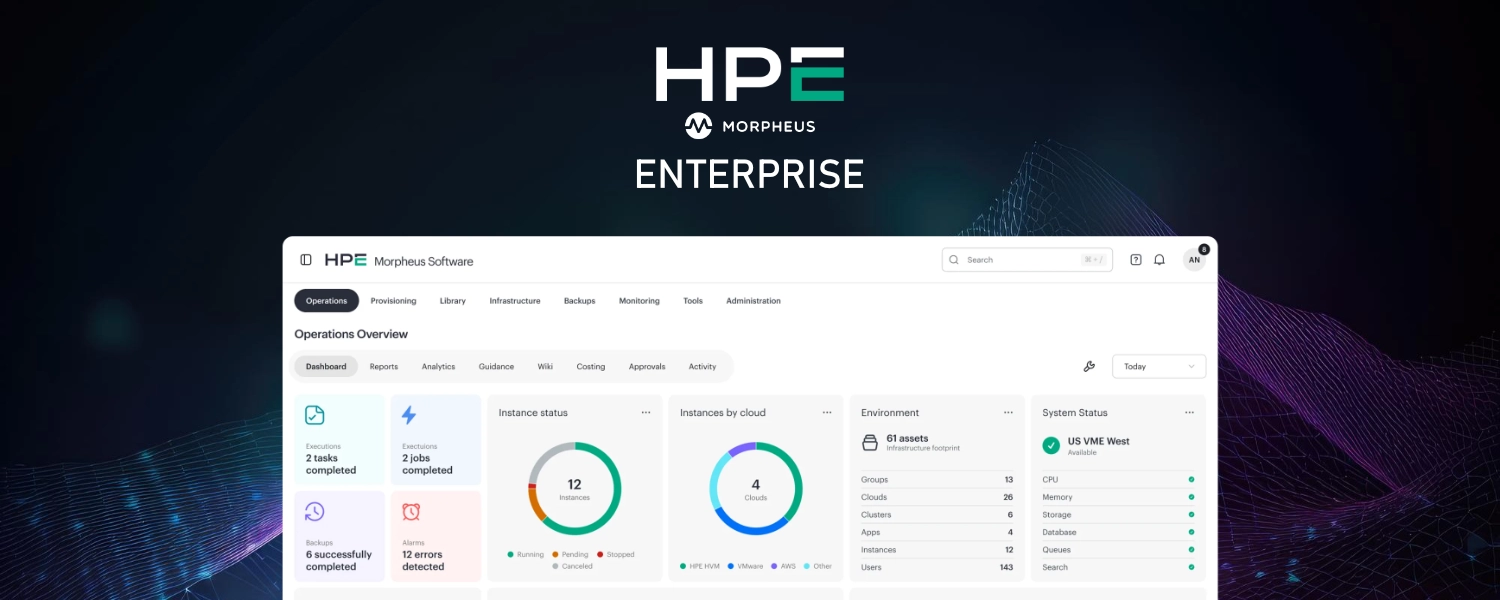Toggle the sidebar panel icon

(306, 260)
